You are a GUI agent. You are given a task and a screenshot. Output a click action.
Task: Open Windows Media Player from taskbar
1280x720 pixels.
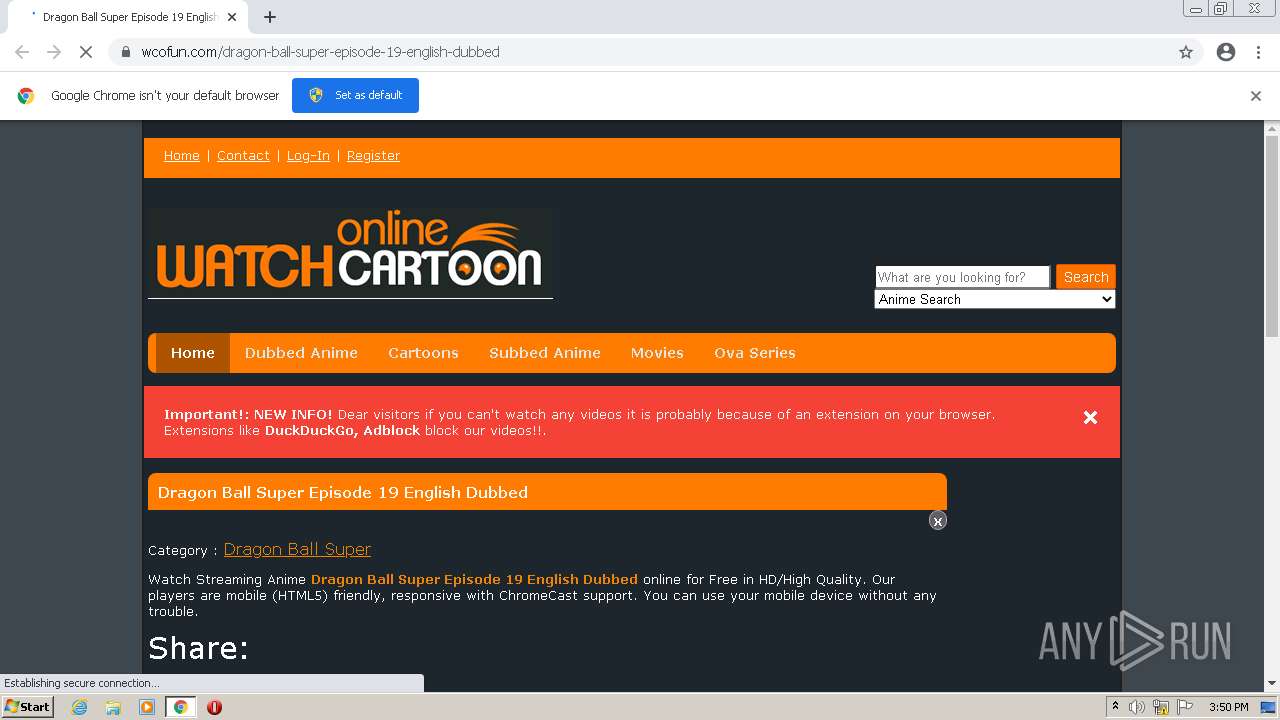pyautogui.click(x=147, y=707)
